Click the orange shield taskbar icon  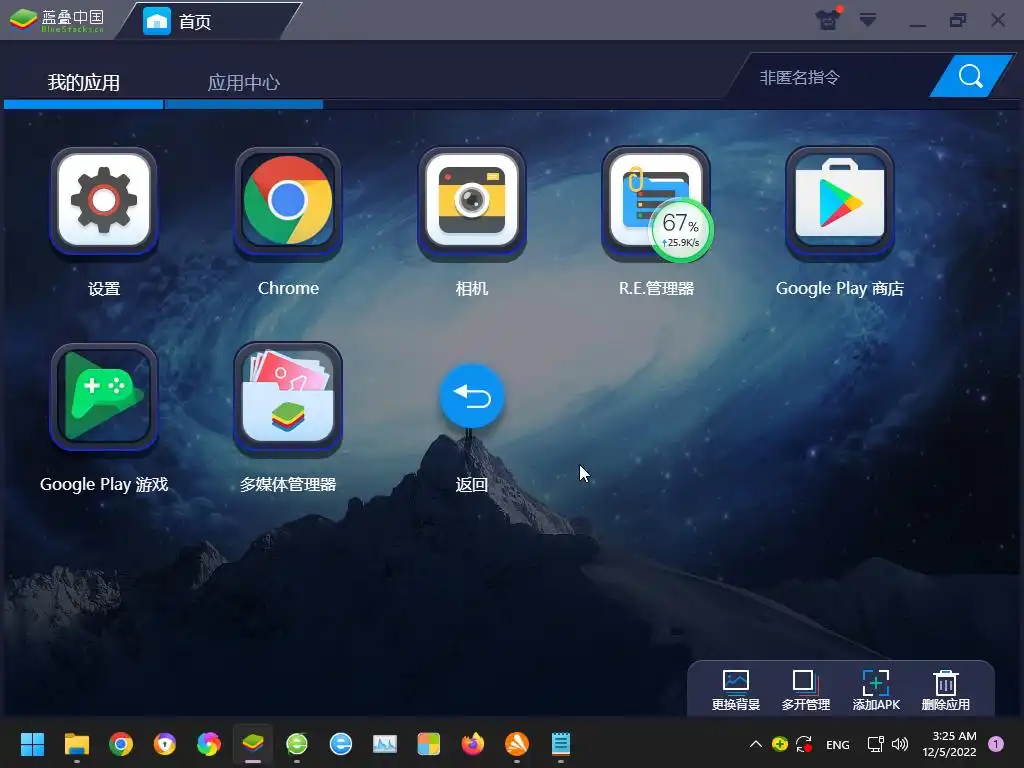coord(165,744)
